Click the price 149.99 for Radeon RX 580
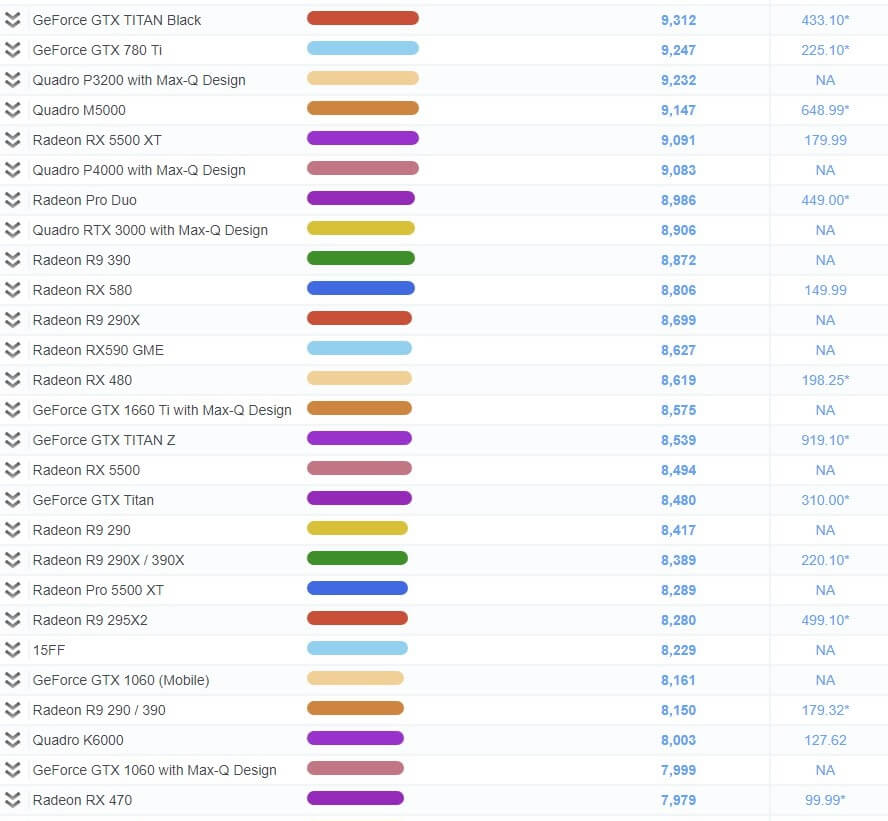888x821 pixels. (825, 290)
